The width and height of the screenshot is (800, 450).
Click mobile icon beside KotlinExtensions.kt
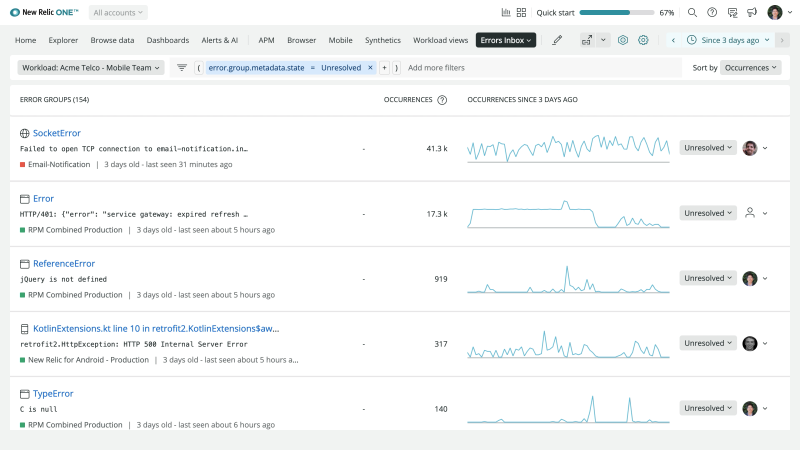24,329
